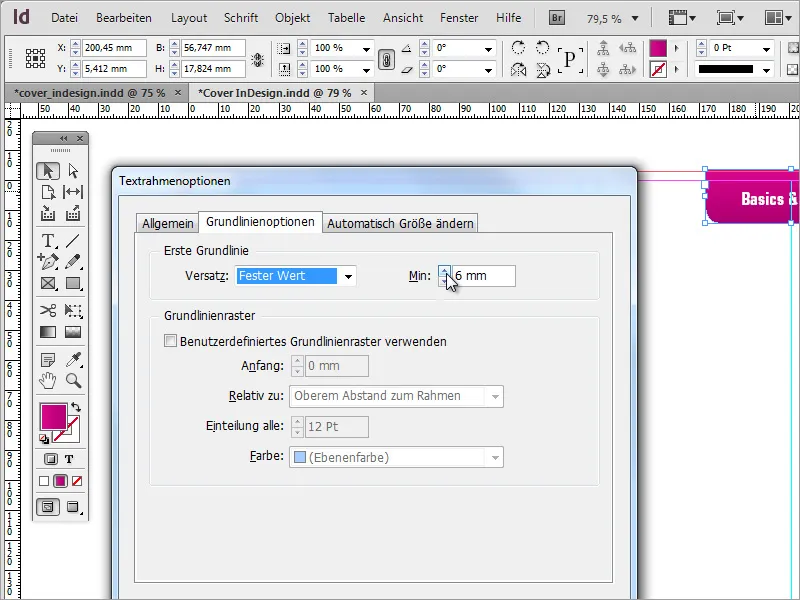The image size is (800, 600).
Task: Apply None button in toolbox
Action: point(77,481)
